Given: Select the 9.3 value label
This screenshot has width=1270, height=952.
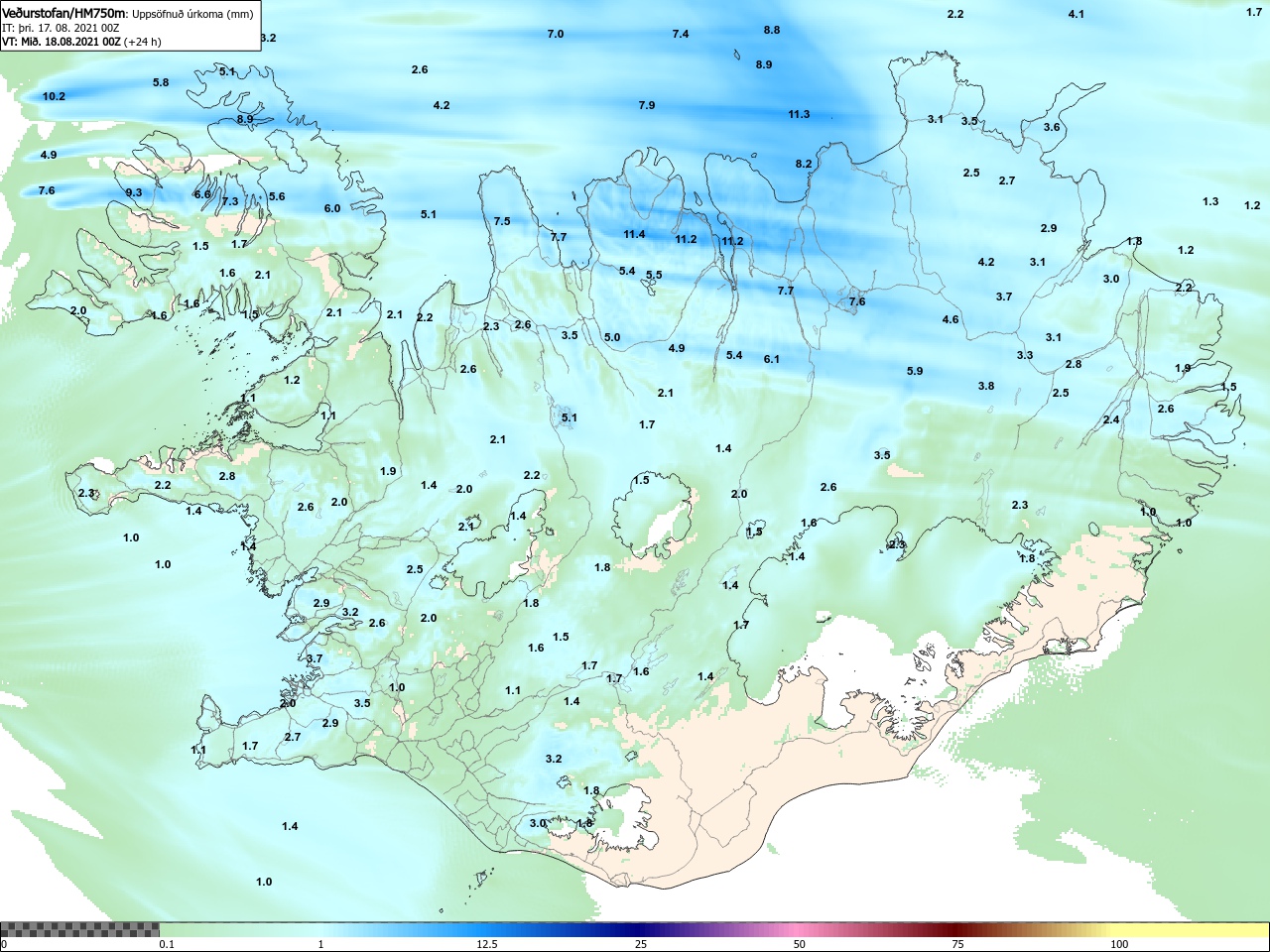Looking at the screenshot, I should click(x=134, y=192).
